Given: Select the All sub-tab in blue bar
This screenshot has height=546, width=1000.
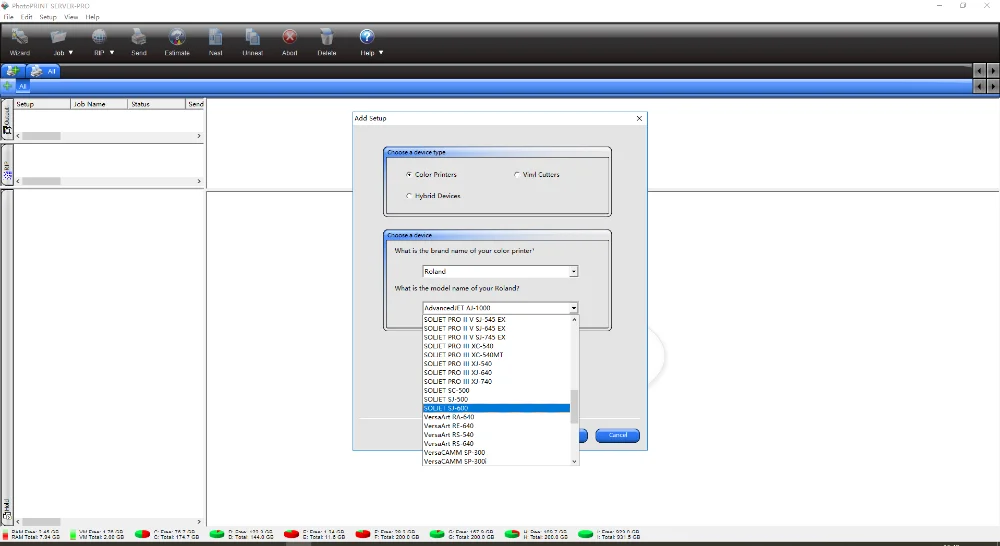Looking at the screenshot, I should click(22, 86).
